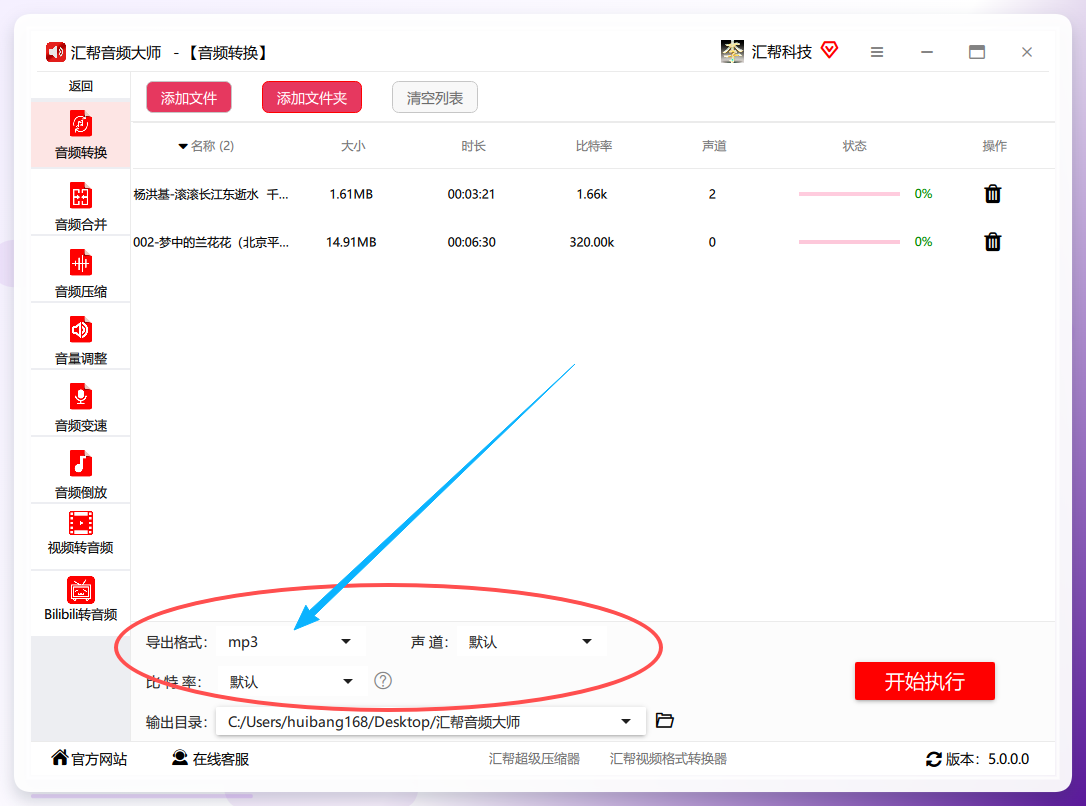Click the bitrate help question mark icon
Viewport: 1086px width, 806px height.
382,681
